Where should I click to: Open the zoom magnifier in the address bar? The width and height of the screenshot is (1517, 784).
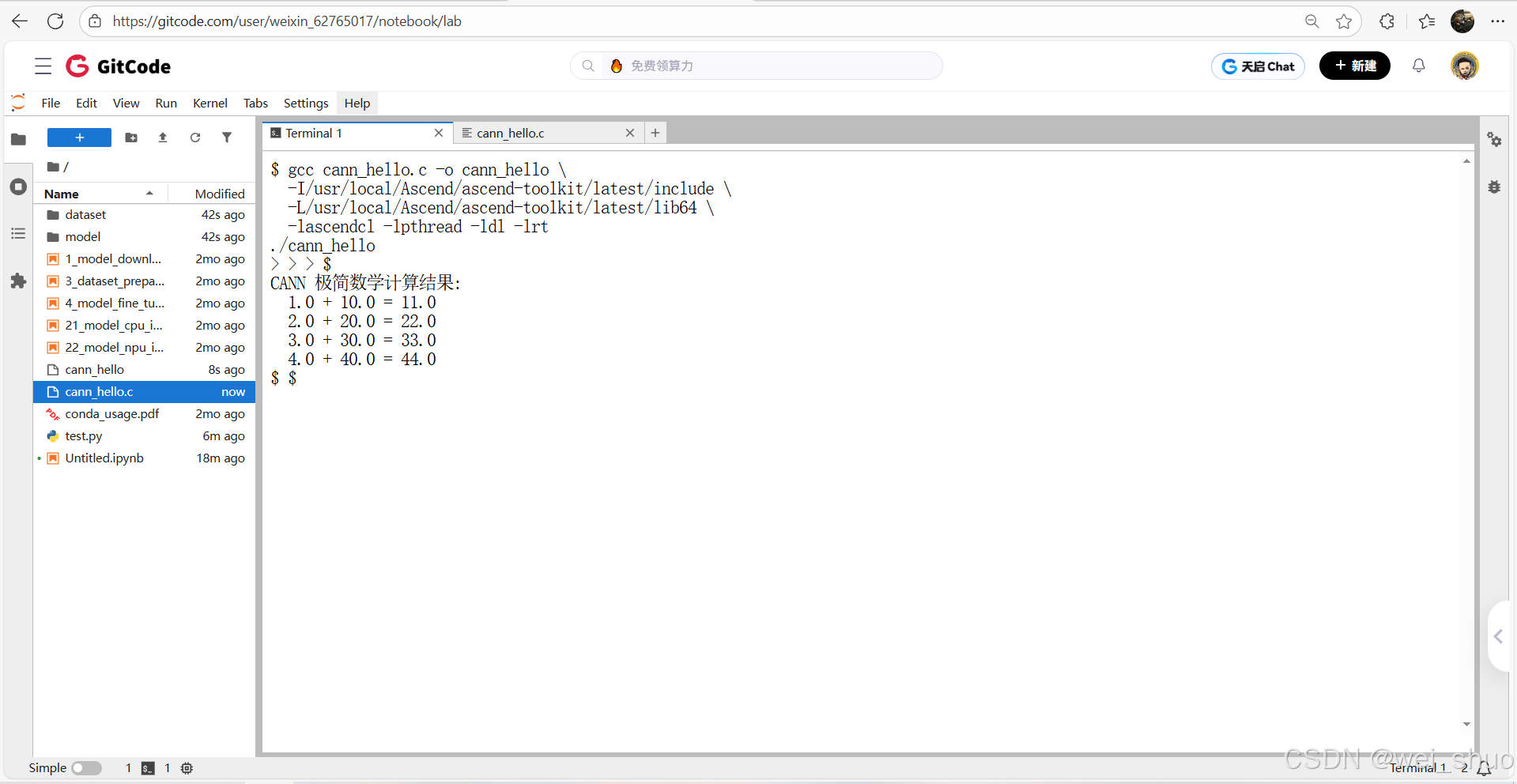point(1312,21)
